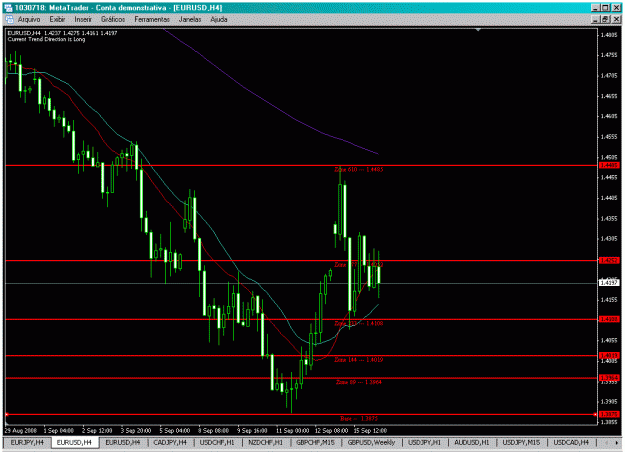Switch to the USDCAD,H4 chart tab
Image resolution: width=625 pixels, height=452 pixels.
click(571, 442)
